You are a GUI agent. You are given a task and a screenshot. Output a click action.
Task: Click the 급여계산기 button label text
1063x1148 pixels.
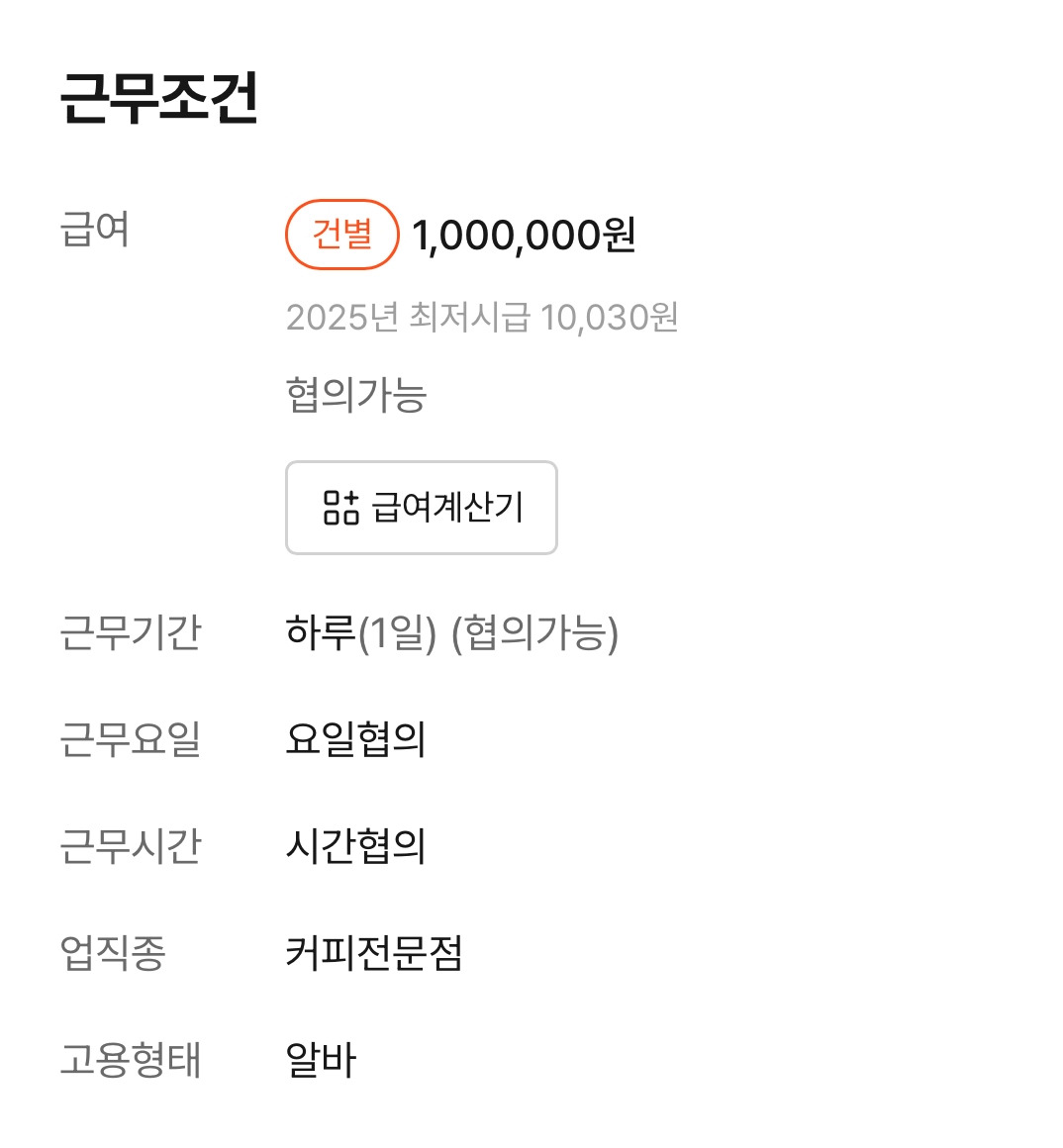[x=447, y=508]
